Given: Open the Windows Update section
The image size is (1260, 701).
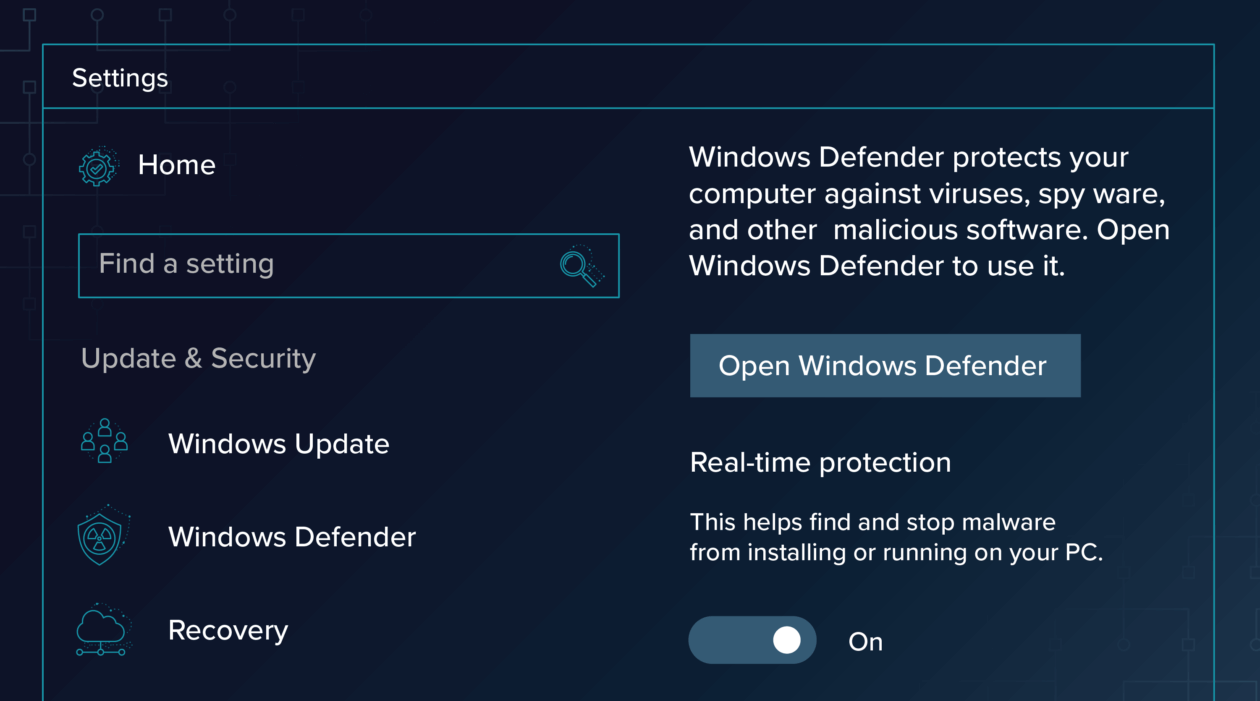Looking at the screenshot, I should click(278, 444).
